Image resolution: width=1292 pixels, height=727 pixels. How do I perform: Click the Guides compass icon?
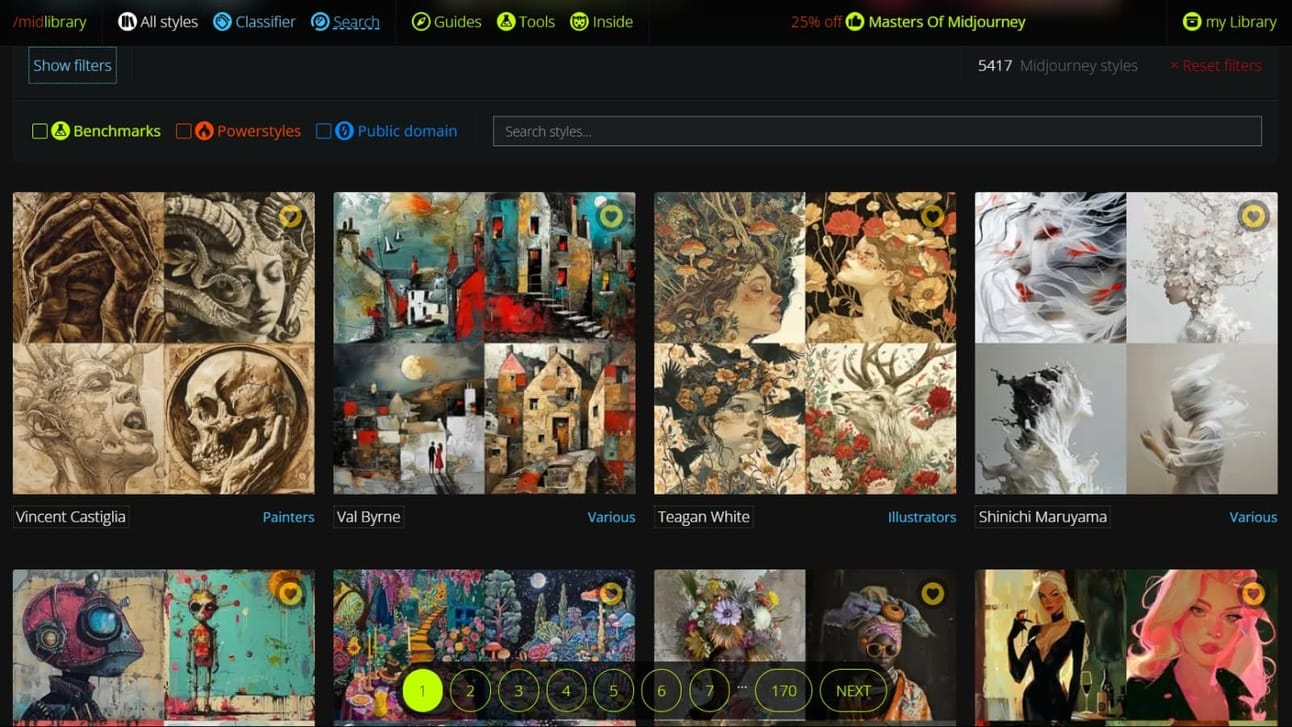point(421,22)
